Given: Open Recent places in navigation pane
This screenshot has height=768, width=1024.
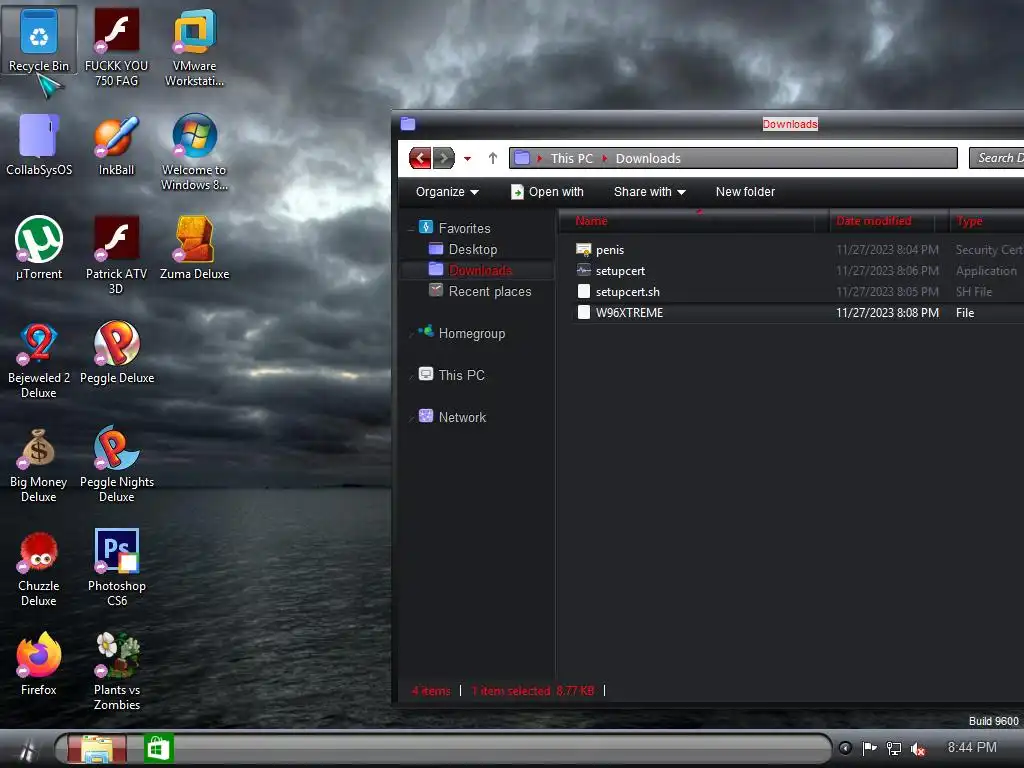Looking at the screenshot, I should tap(490, 291).
